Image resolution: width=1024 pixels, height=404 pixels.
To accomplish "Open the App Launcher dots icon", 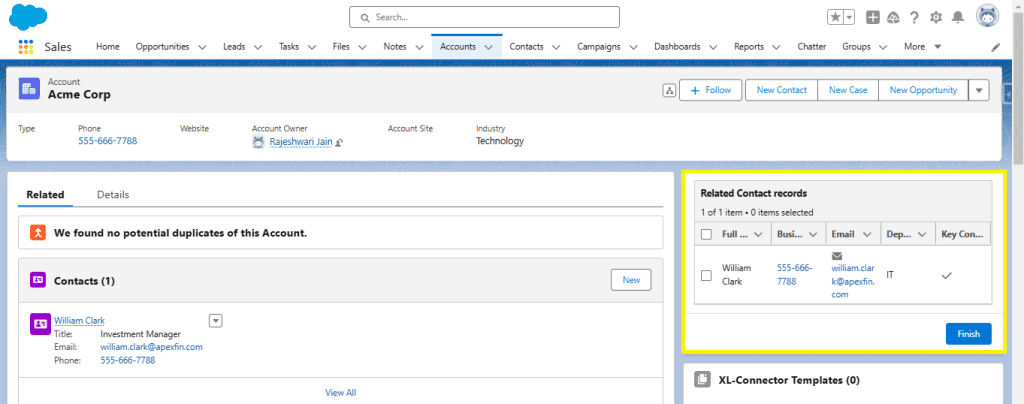I will tap(25, 47).
